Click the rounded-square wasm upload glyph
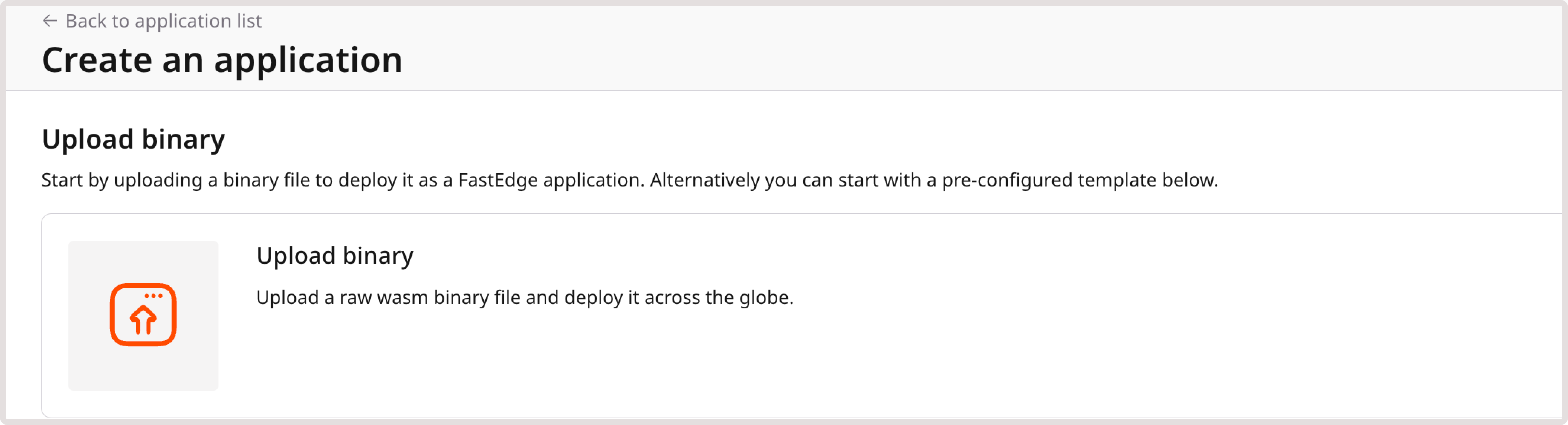The width and height of the screenshot is (1568, 425). pyautogui.click(x=144, y=315)
